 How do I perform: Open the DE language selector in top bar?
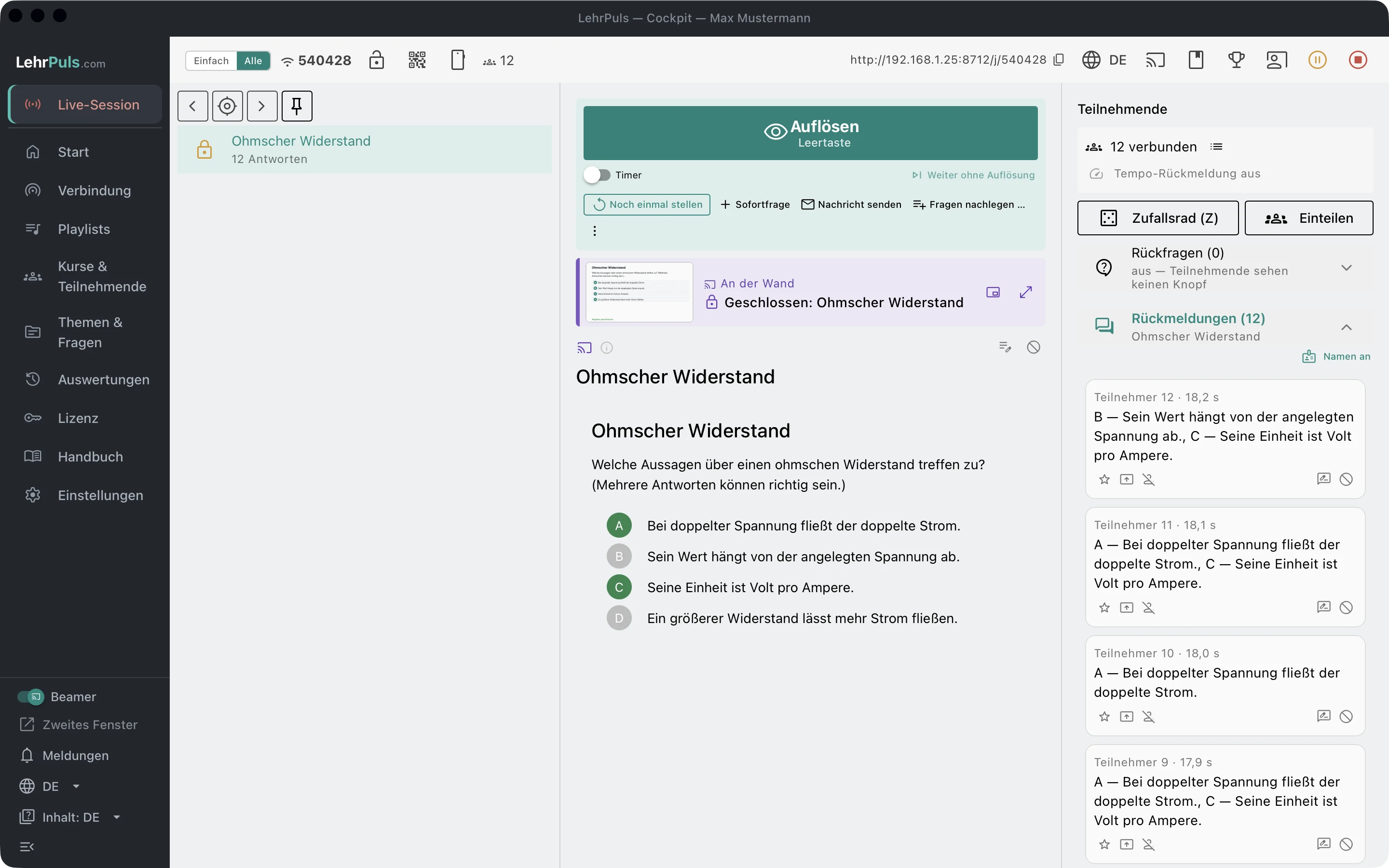(1104, 60)
